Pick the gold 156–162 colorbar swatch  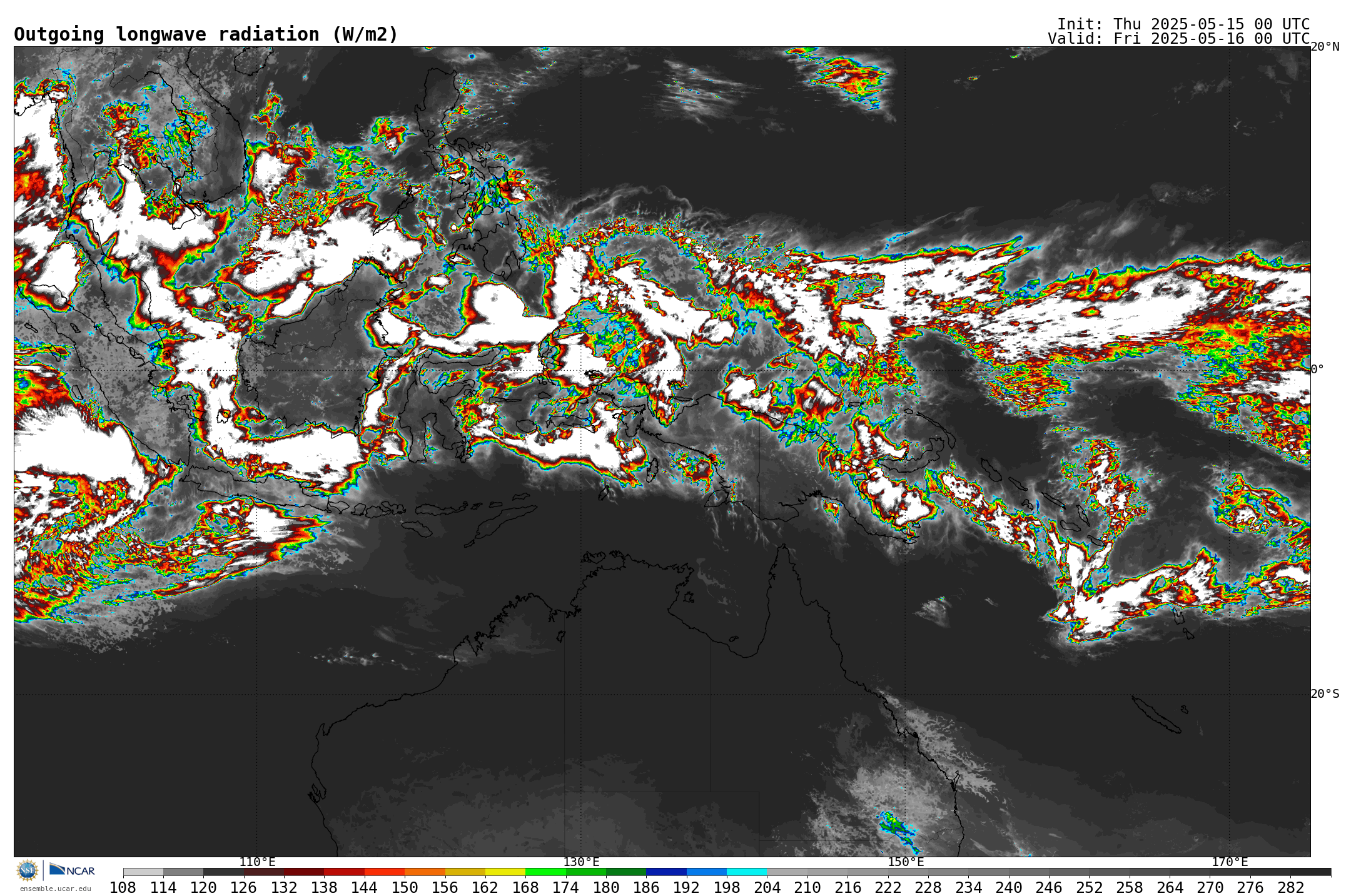coord(465,872)
